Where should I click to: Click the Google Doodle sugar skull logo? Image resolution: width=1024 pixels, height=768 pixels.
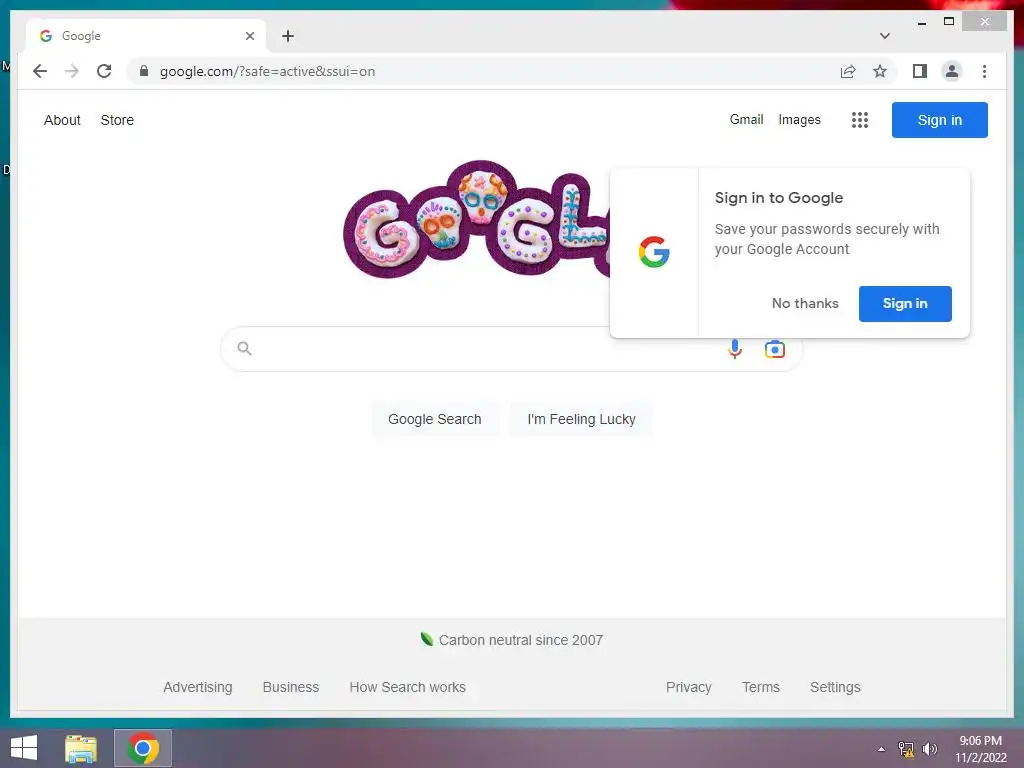pyautogui.click(x=477, y=220)
